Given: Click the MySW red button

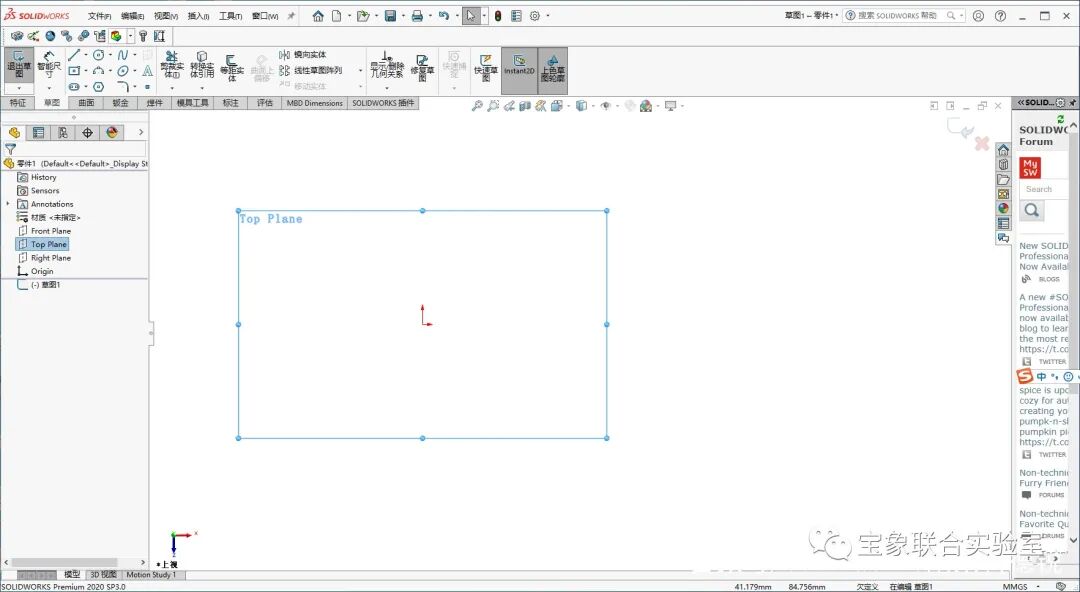Looking at the screenshot, I should [x=1030, y=167].
